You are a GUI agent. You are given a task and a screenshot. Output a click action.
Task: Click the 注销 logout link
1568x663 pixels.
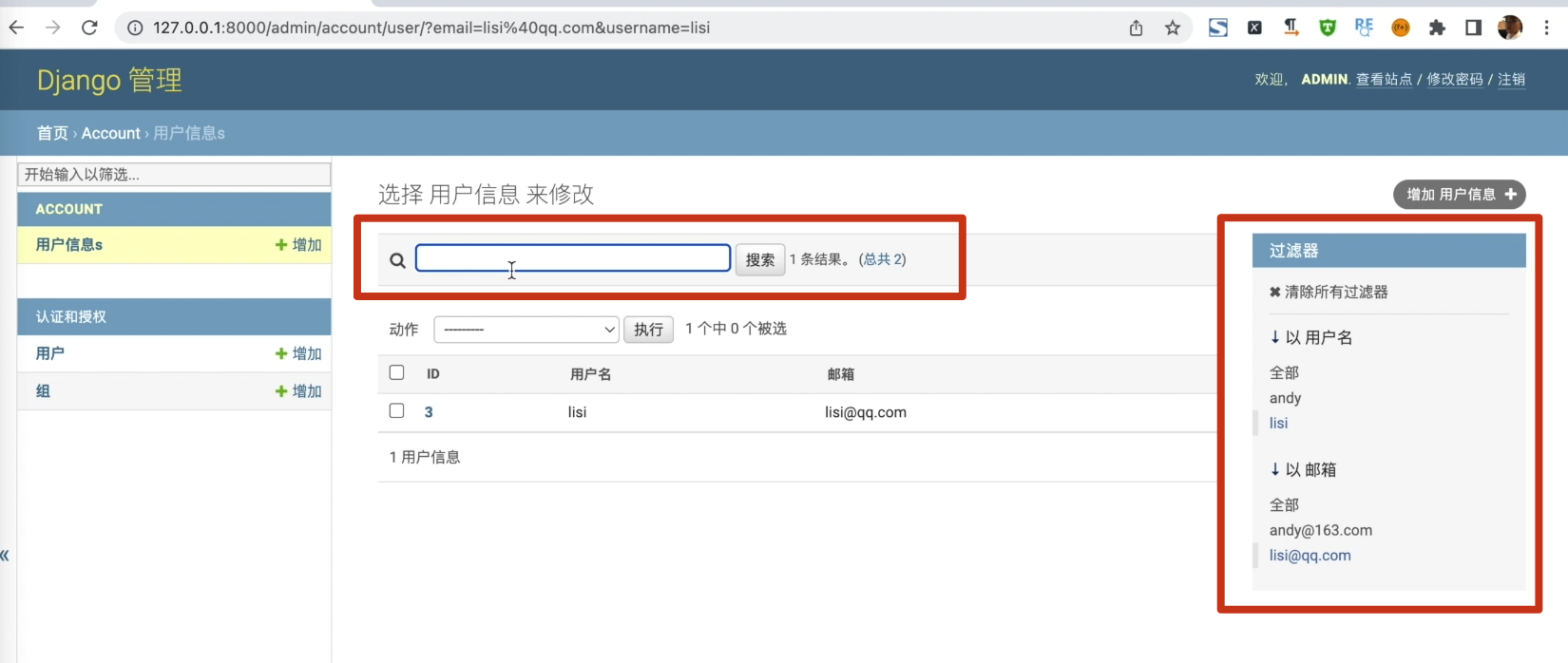[x=1511, y=79]
